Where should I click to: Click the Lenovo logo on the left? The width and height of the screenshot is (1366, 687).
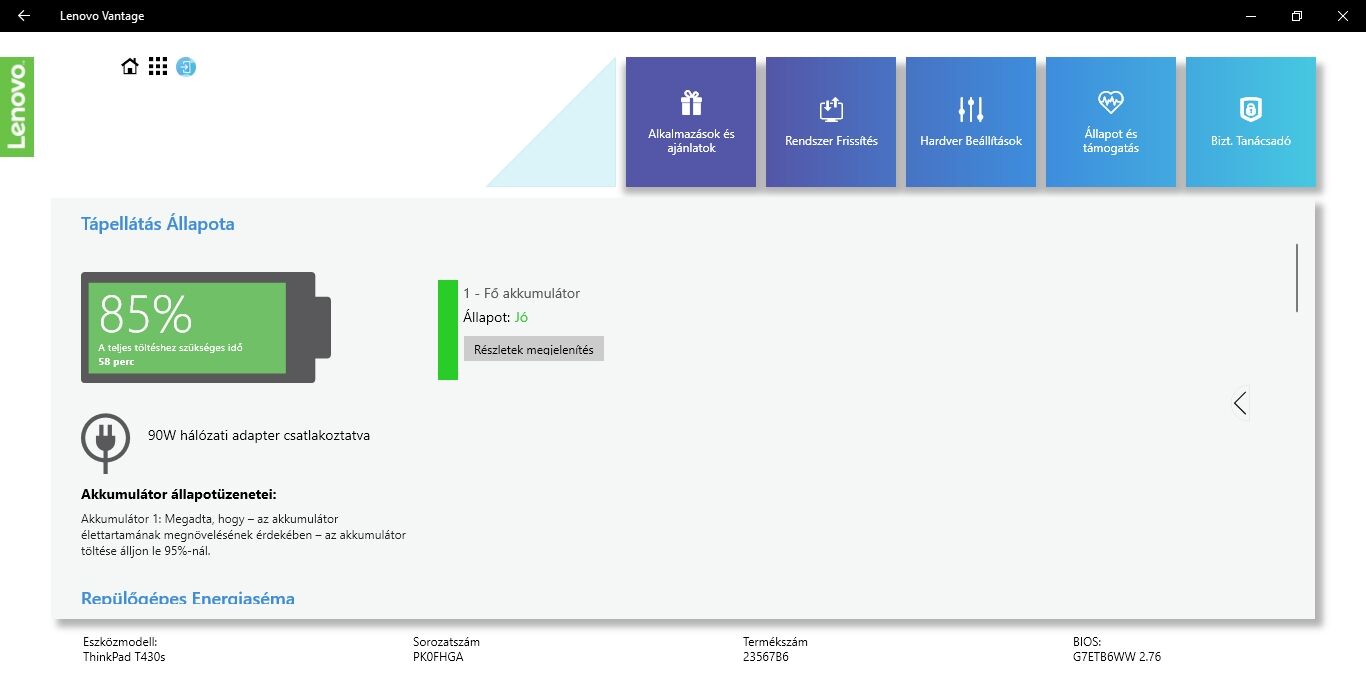(17, 107)
